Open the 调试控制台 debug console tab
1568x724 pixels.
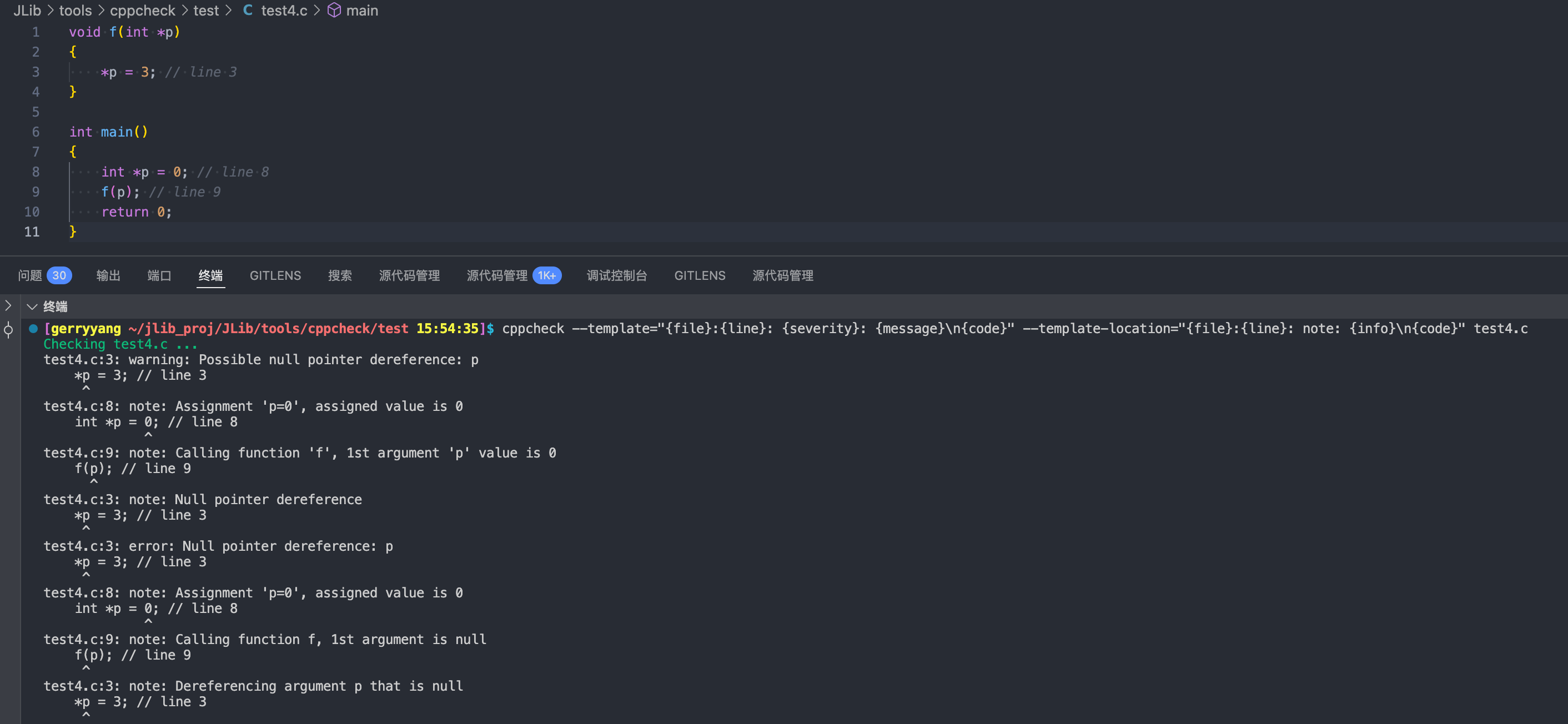click(x=617, y=276)
